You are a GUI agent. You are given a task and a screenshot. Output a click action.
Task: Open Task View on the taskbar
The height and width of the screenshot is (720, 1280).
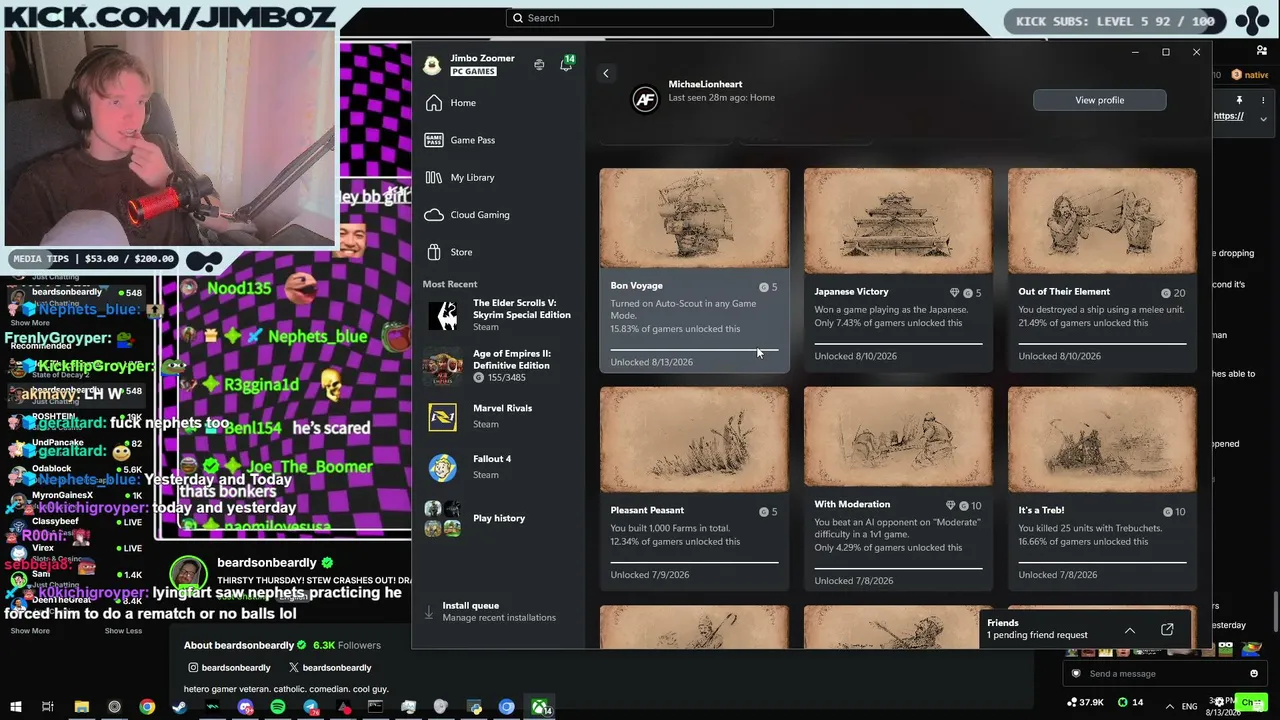tap(47, 707)
